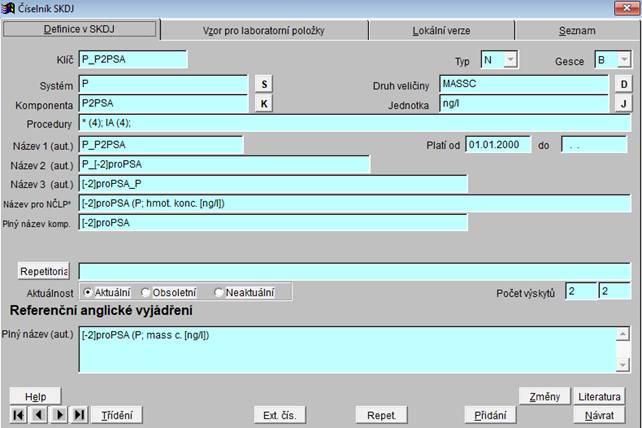Click the K lookup button beside Komponenta

click(265, 104)
